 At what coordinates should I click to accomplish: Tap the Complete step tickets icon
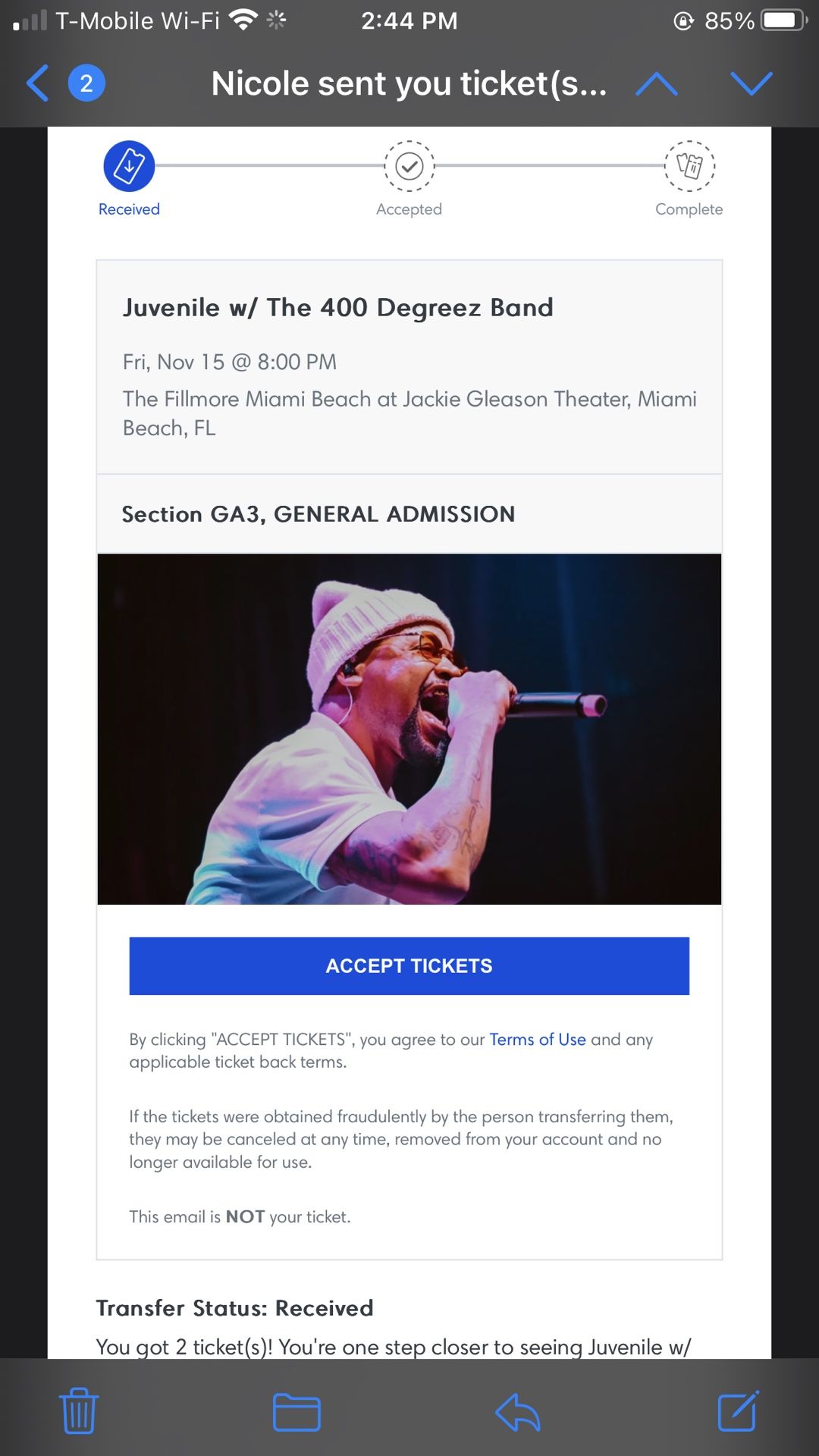pyautogui.click(x=689, y=166)
